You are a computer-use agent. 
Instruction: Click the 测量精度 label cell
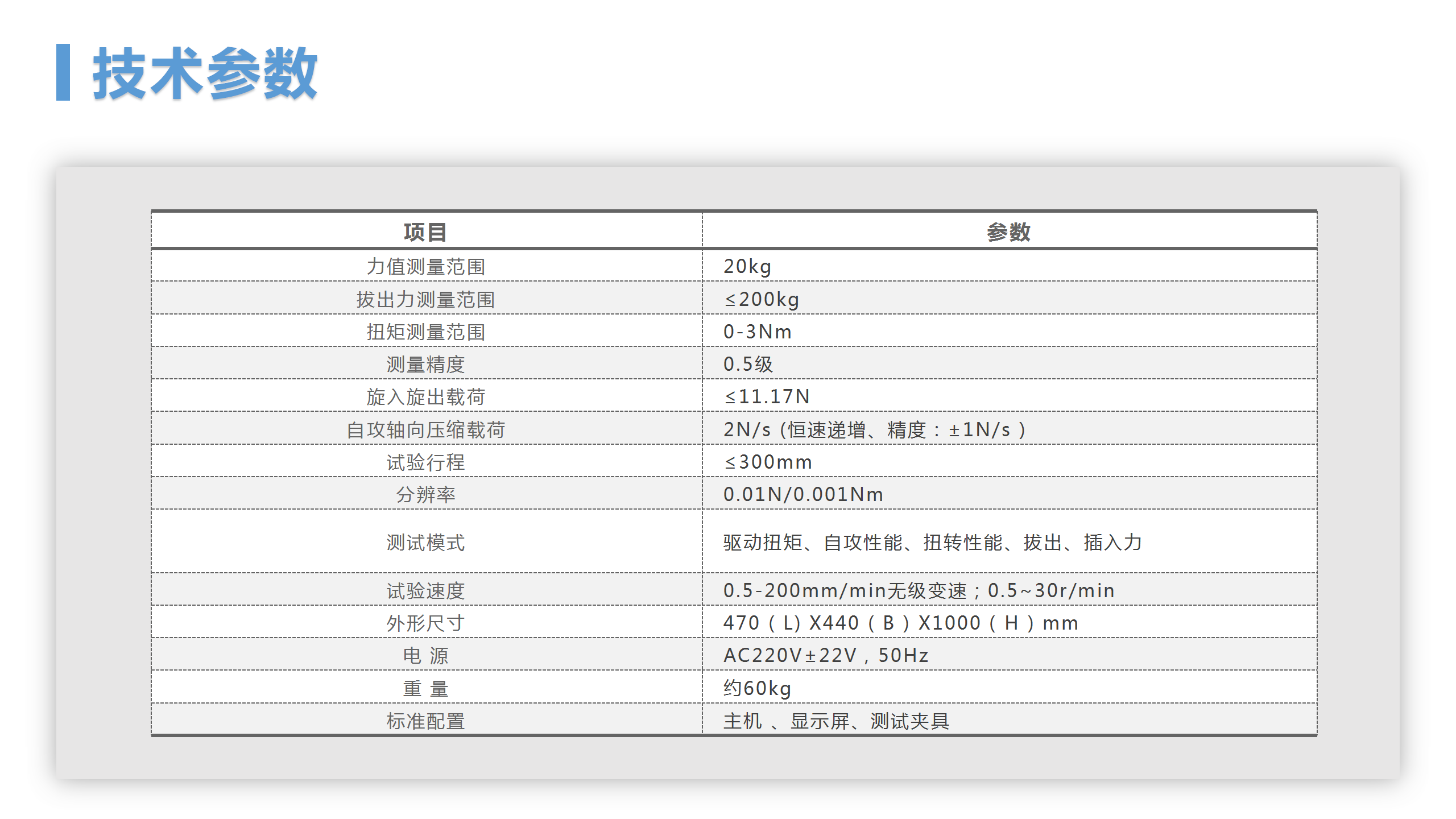coord(425,364)
